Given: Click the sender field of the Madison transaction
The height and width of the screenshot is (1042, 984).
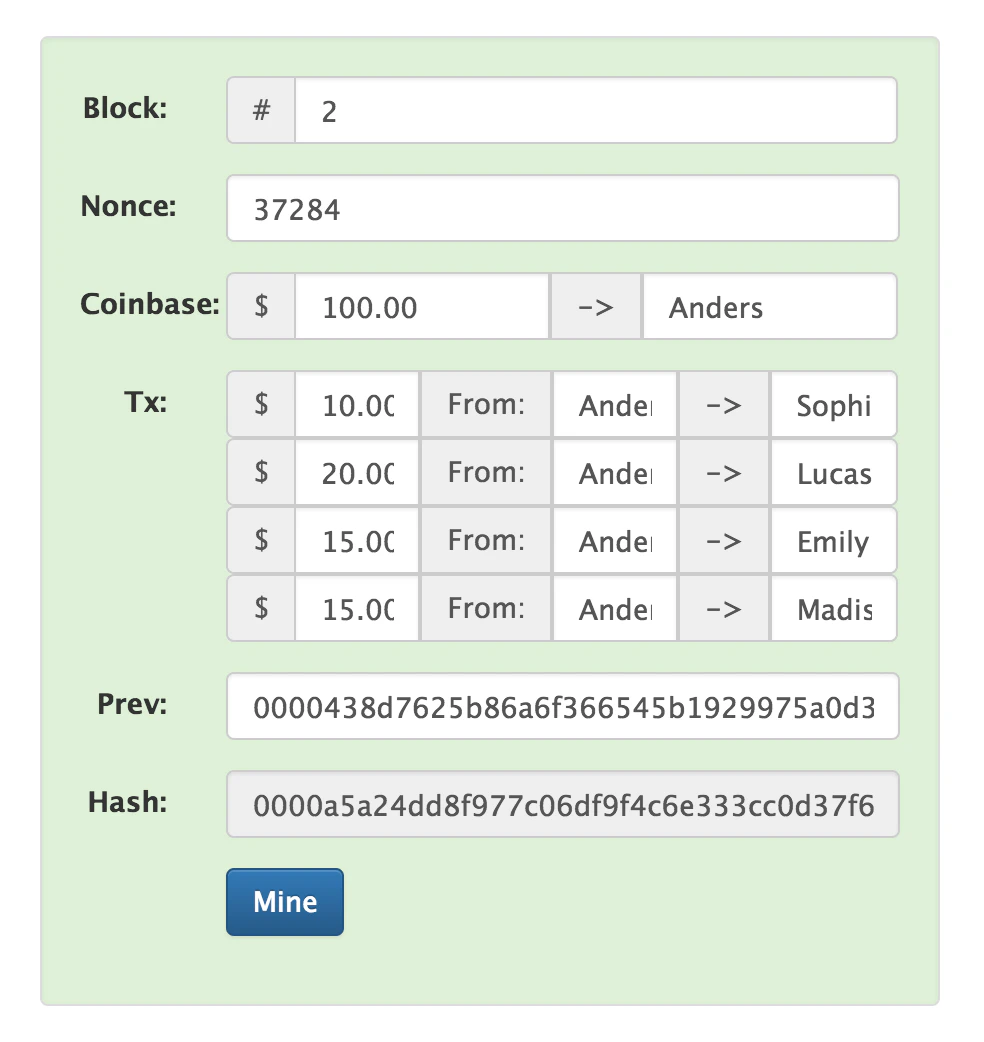Looking at the screenshot, I should coord(614,609).
